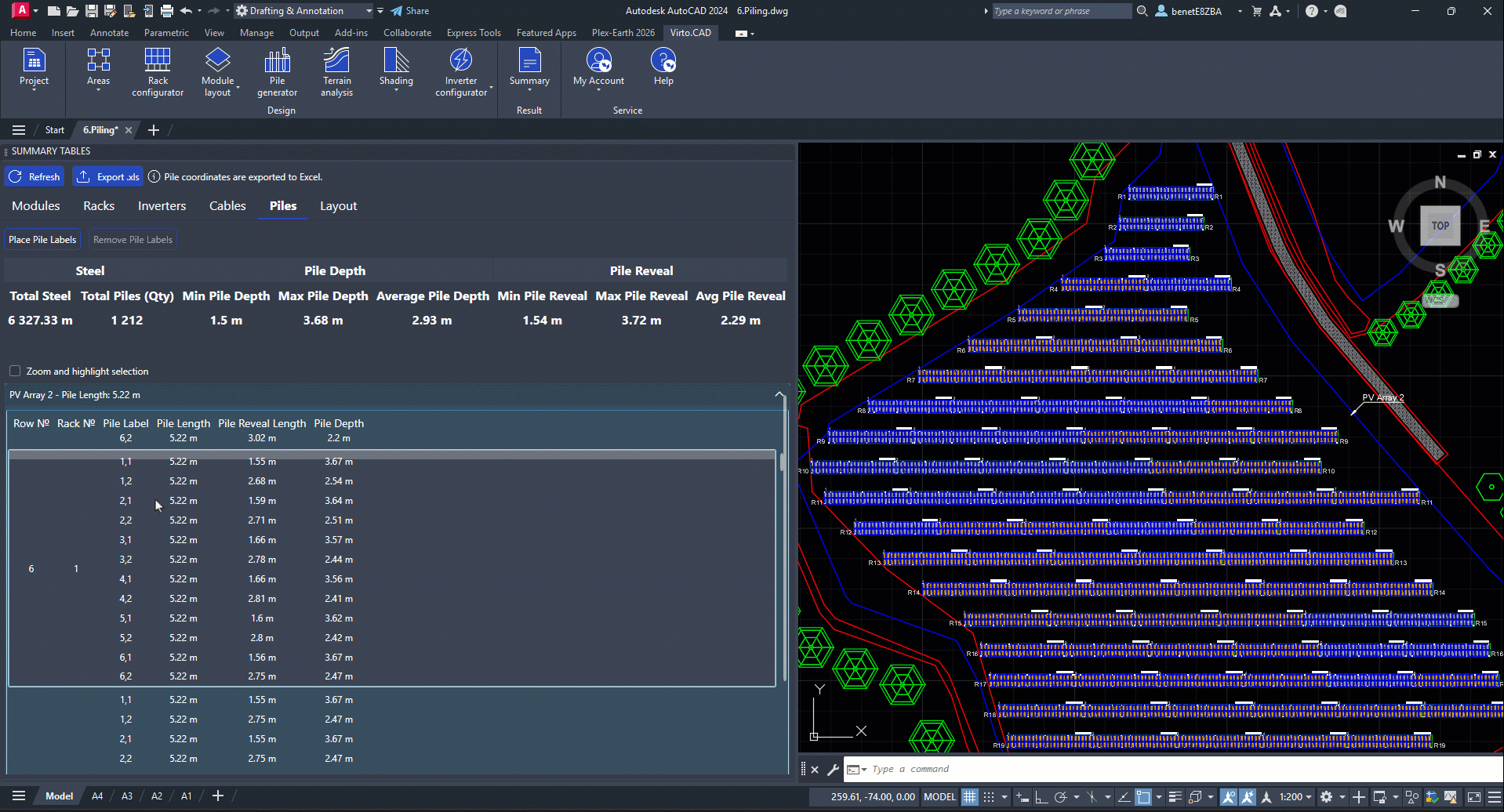
Task: Open the annotation scale 1:200 dropdown
Action: tap(1295, 797)
